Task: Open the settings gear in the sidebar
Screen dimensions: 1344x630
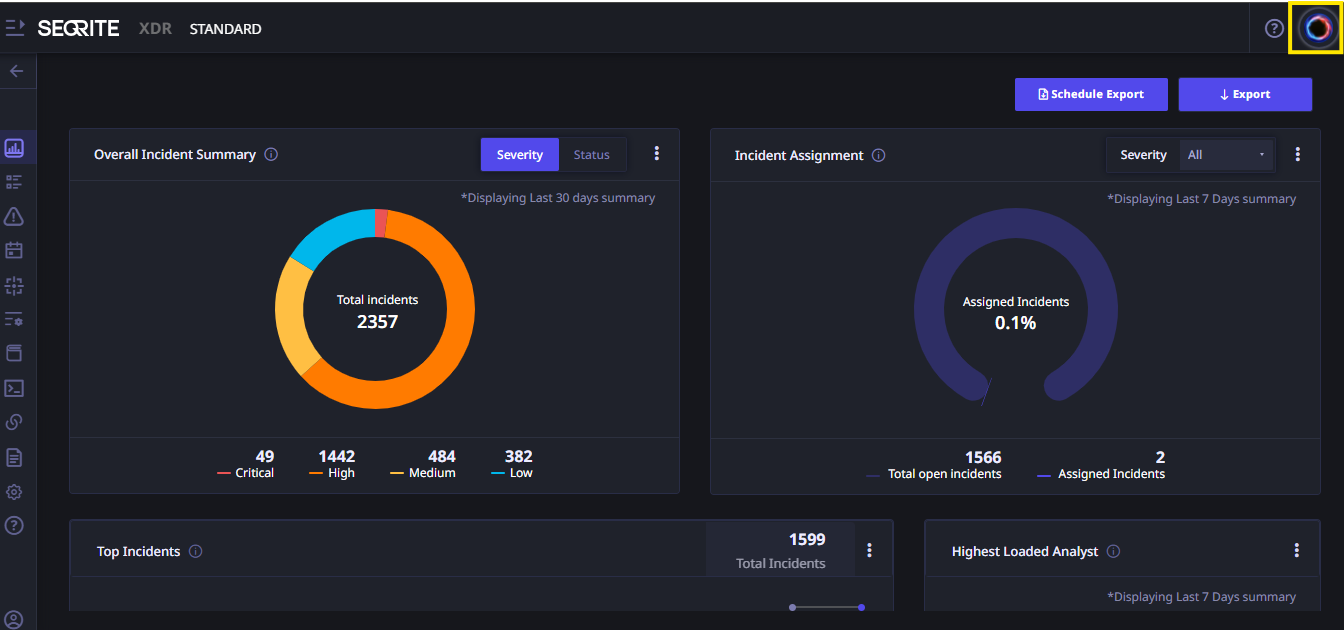Action: (x=14, y=492)
